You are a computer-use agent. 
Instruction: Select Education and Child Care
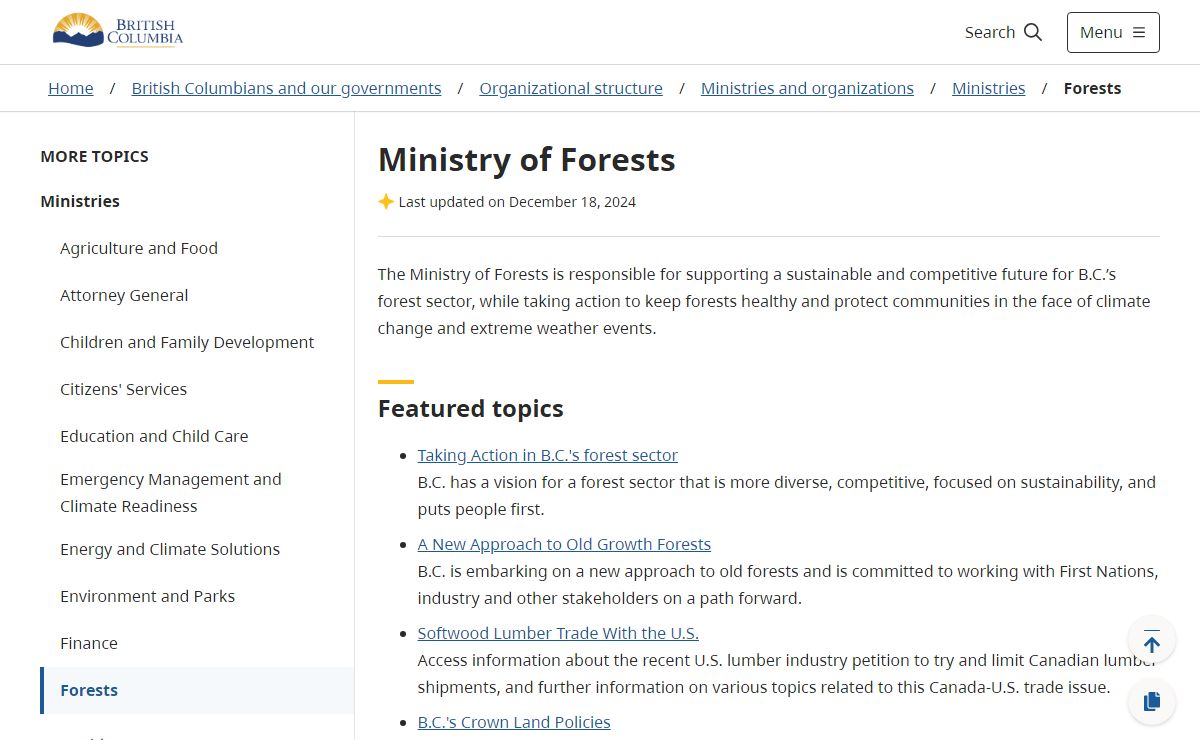(x=154, y=436)
